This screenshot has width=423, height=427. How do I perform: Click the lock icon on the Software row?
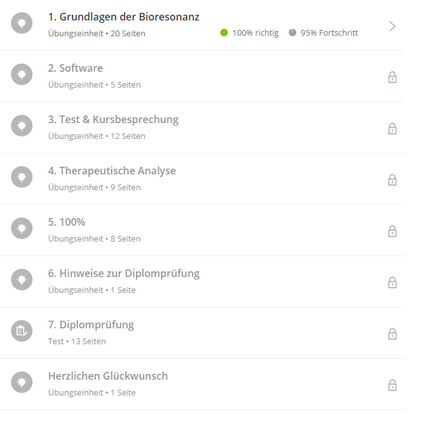click(x=392, y=77)
